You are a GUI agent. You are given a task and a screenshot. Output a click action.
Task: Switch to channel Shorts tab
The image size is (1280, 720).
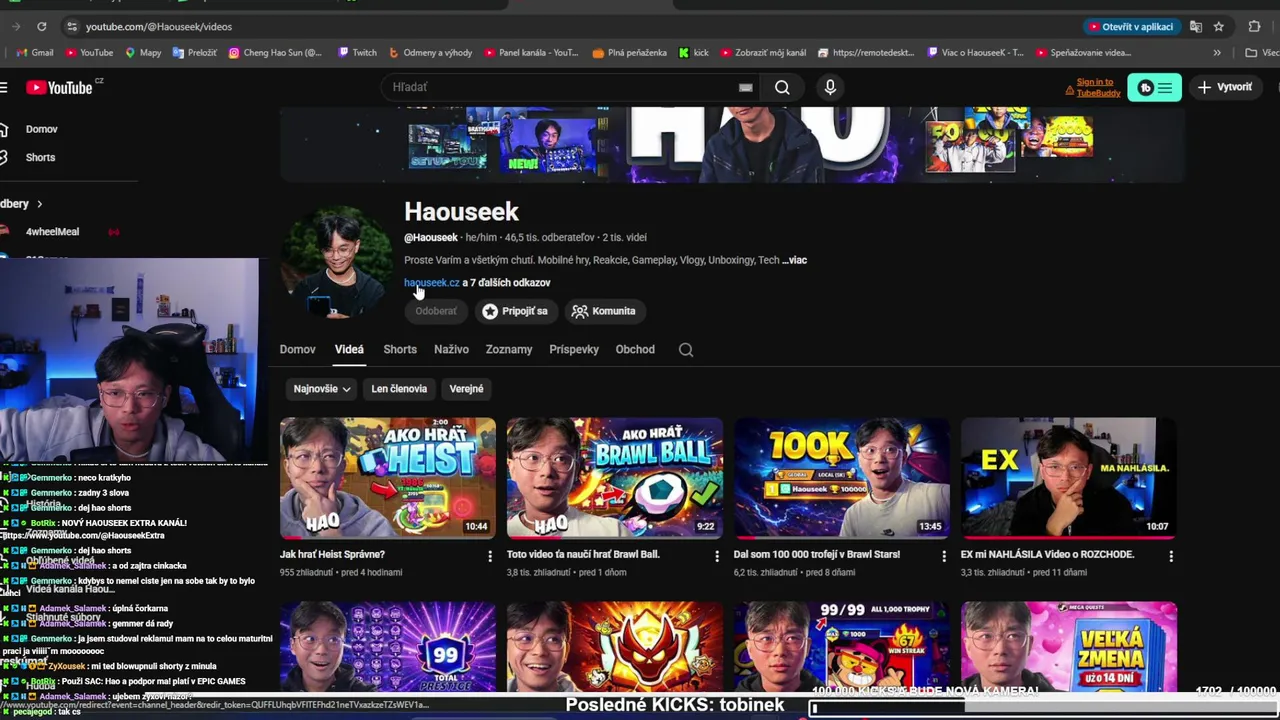(400, 349)
